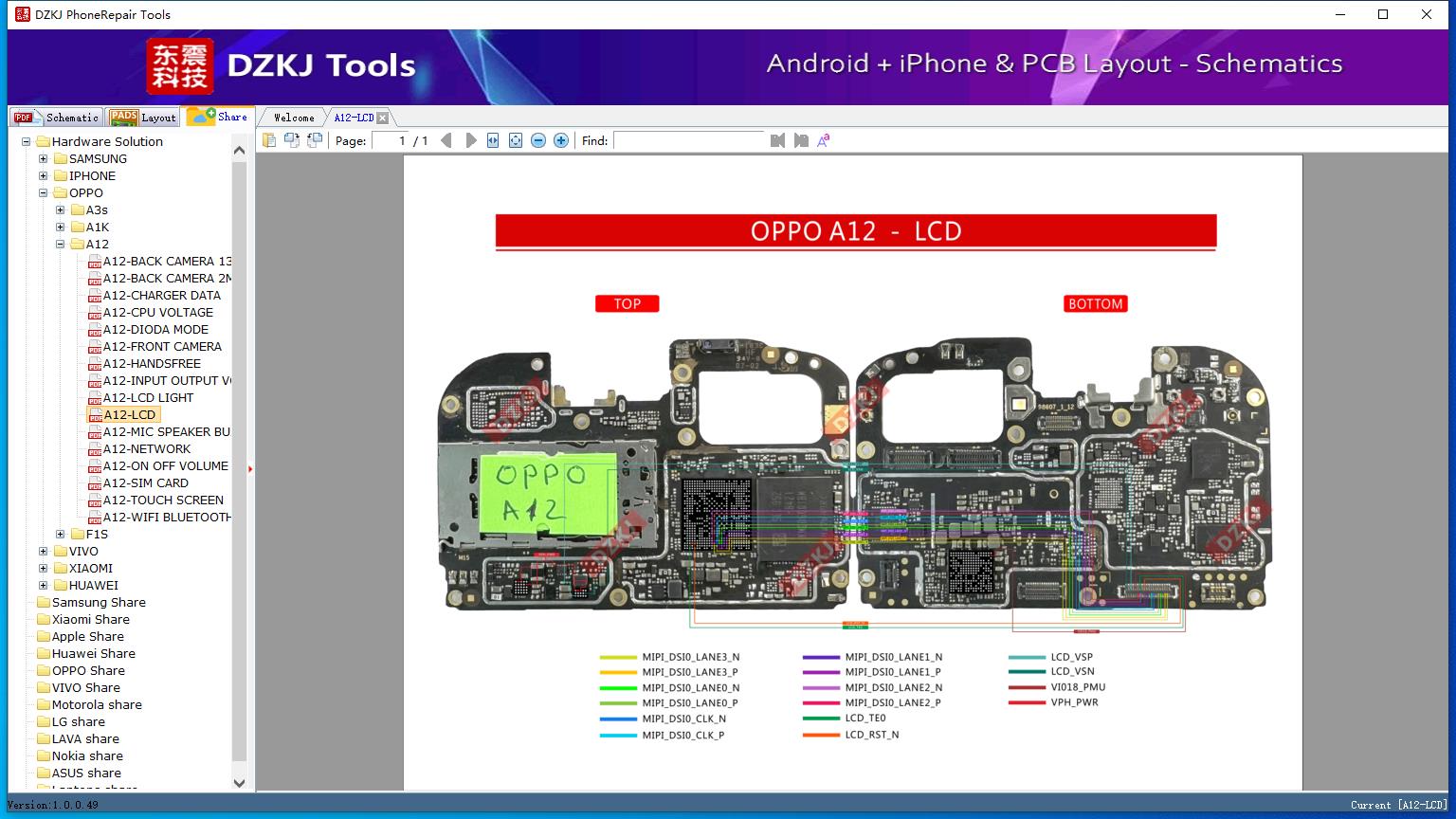Click the PDF icon beside A12-DIODA MODE
Screen dimensions: 1456x819
95,330
